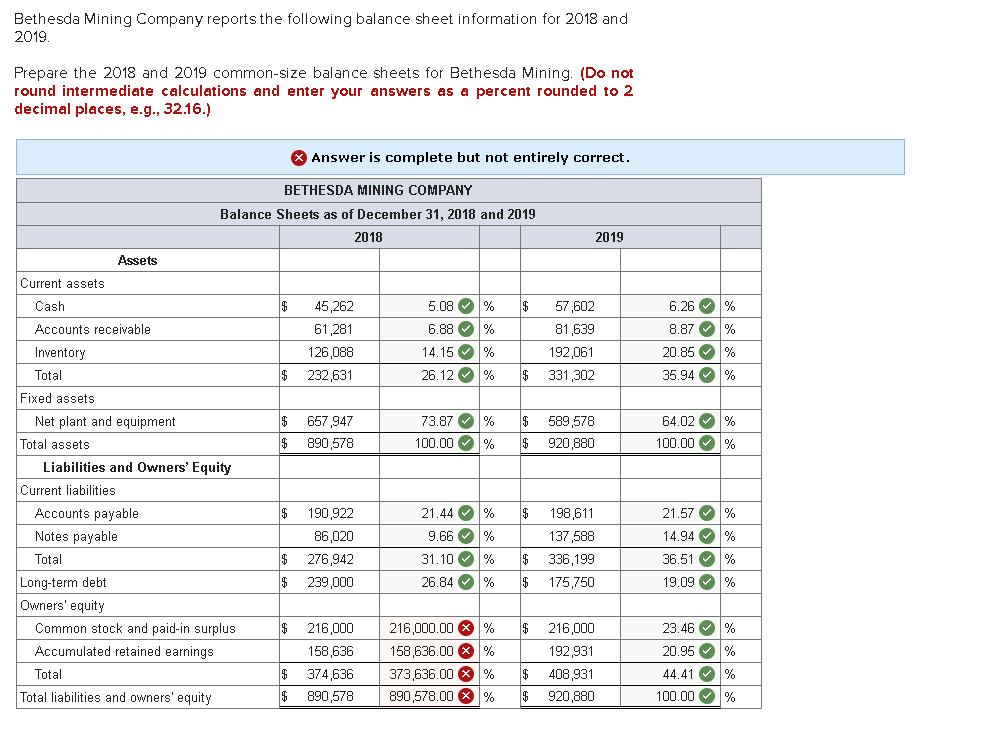The image size is (984, 734).
Task: Click green check beside 2019 total liabilities 100.00
Action: 707,696
